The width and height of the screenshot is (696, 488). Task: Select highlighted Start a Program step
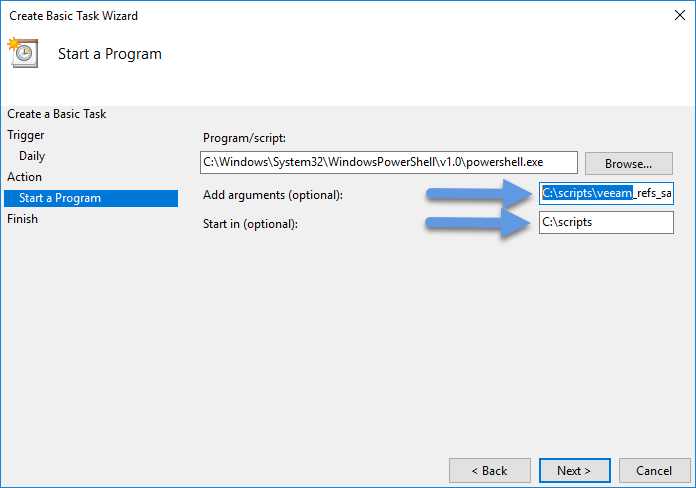point(91,198)
